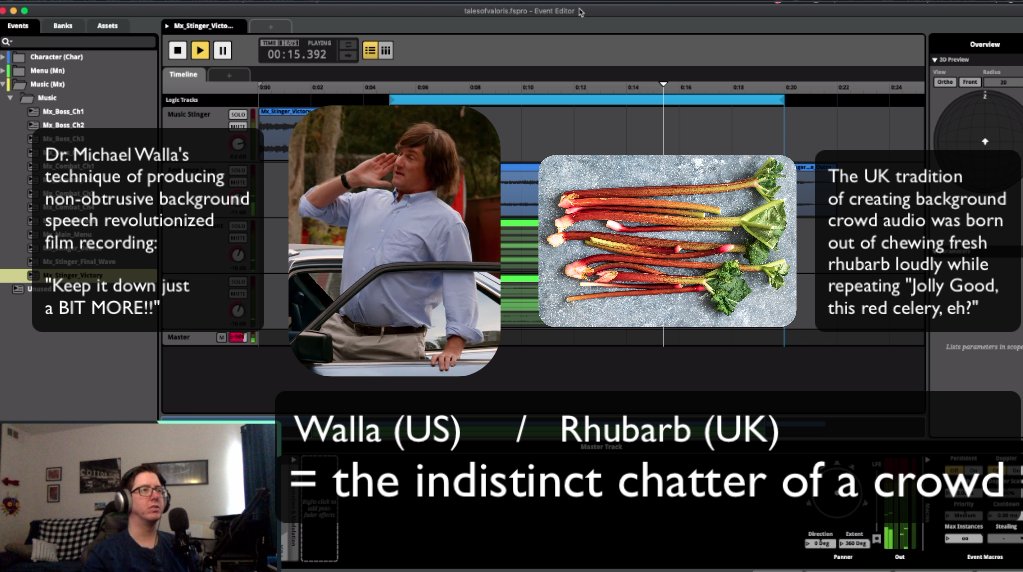This screenshot has height=572, width=1023.
Task: Toggle the Front view button
Action: [x=970, y=82]
